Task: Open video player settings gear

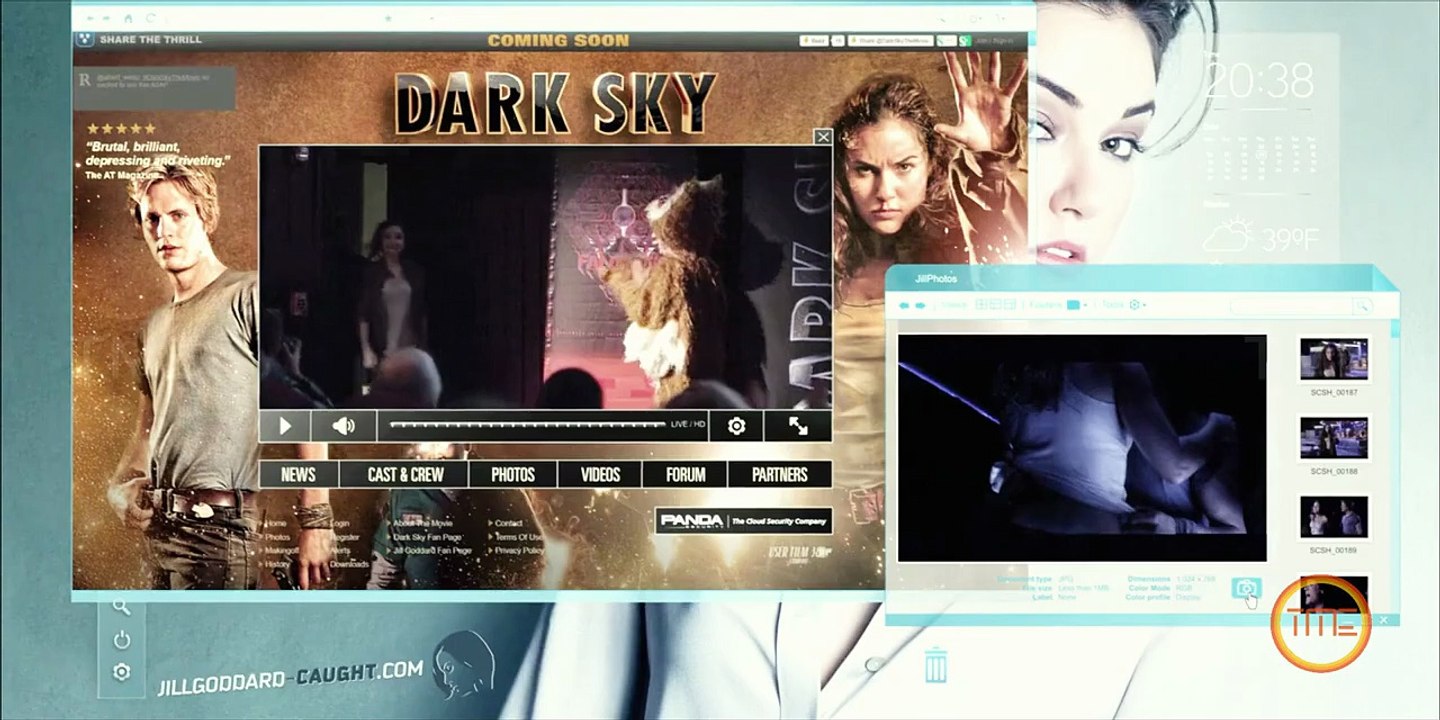Action: pos(737,426)
